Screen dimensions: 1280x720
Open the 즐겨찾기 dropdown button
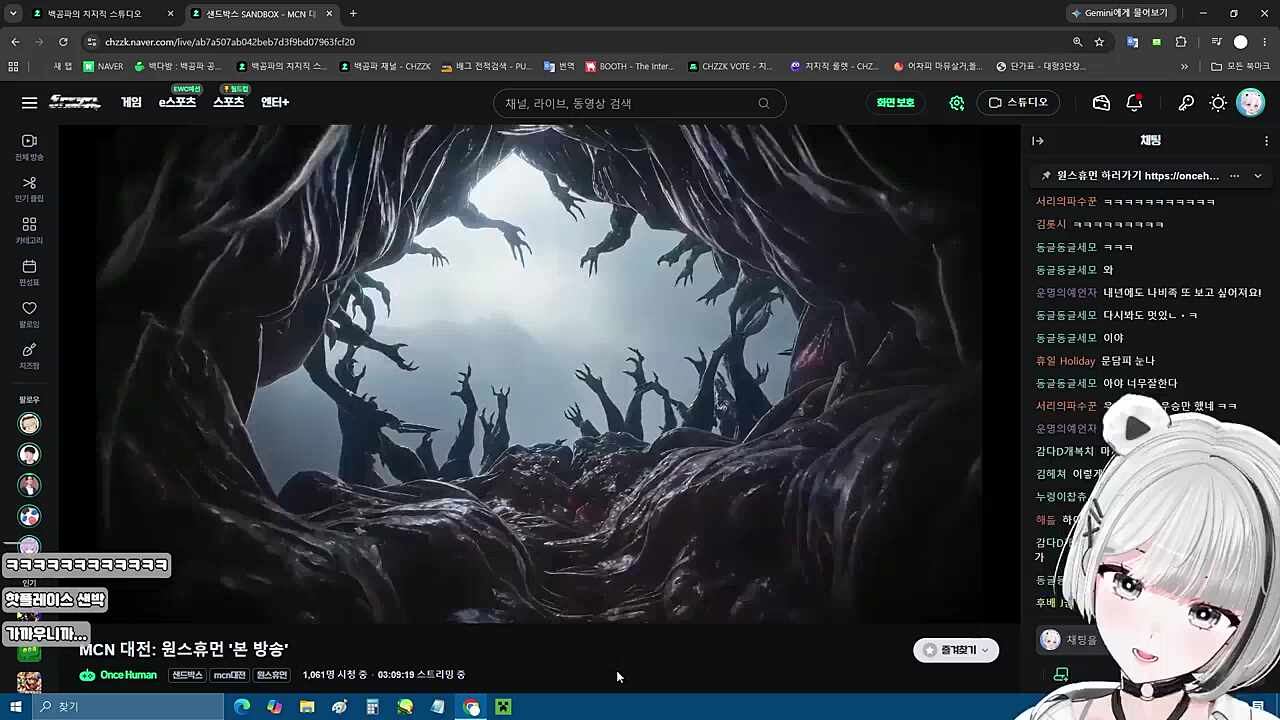pos(956,650)
